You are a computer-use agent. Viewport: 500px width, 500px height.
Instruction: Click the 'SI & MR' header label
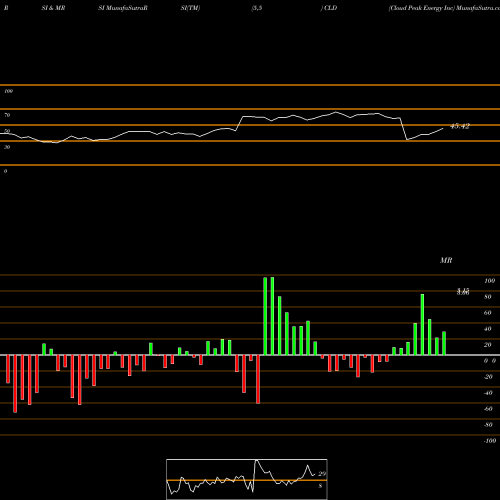coord(53,8)
